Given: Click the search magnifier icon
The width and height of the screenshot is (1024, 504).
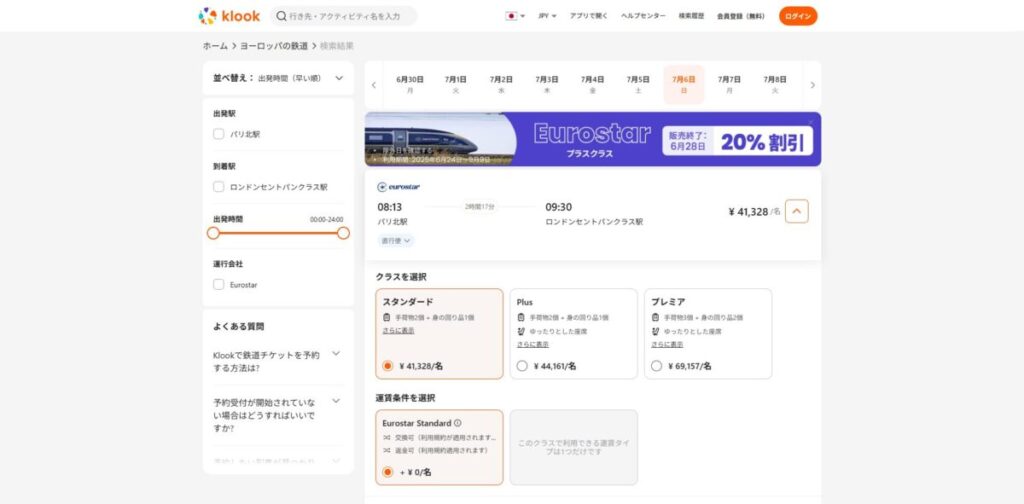Looking at the screenshot, I should tap(281, 16).
